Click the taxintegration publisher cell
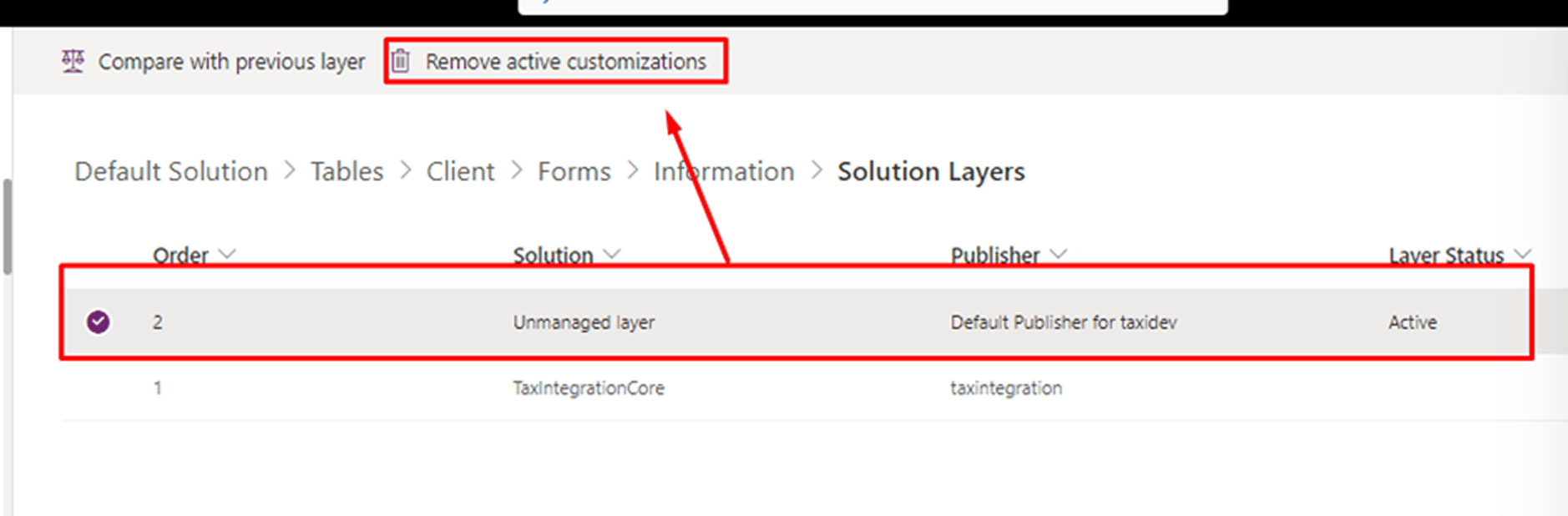This screenshot has height=516, width=1568. click(x=1006, y=388)
